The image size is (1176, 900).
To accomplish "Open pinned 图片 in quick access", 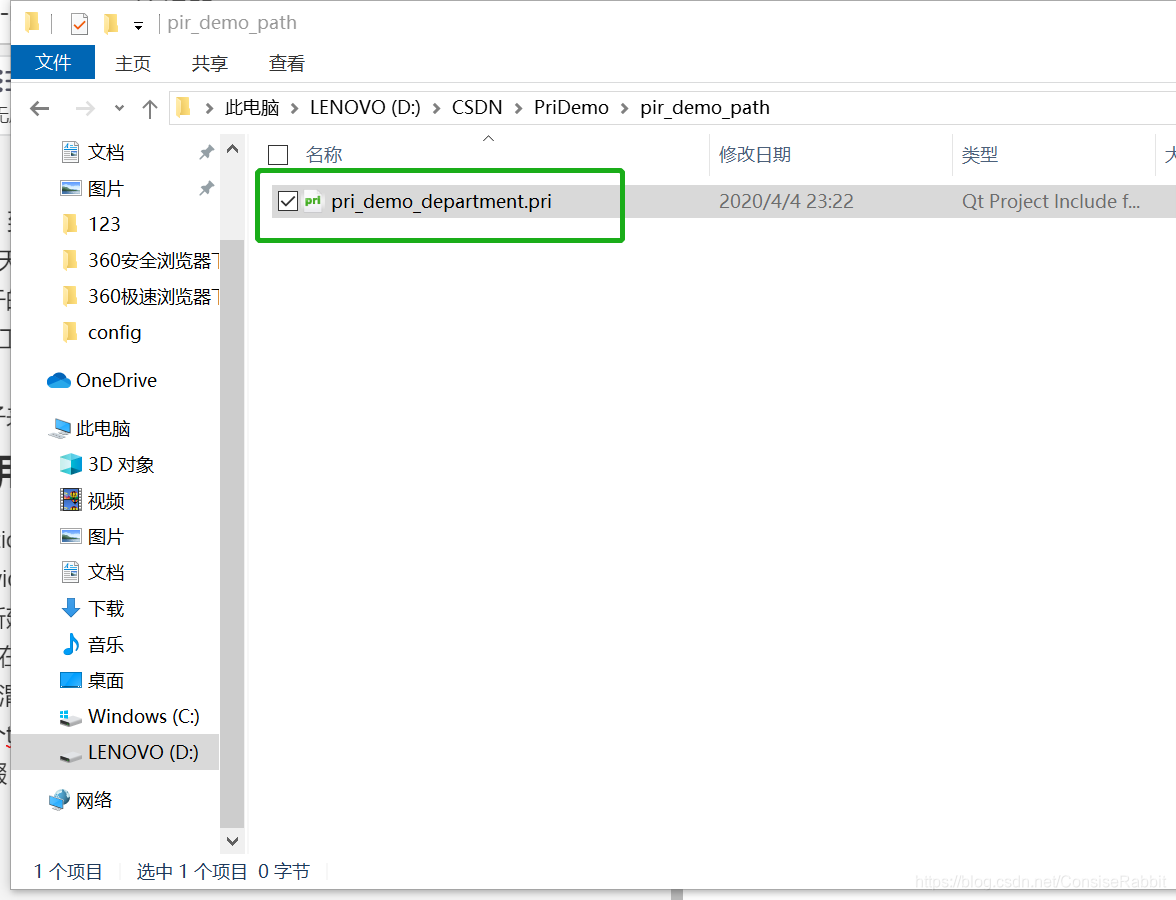I will (106, 188).
